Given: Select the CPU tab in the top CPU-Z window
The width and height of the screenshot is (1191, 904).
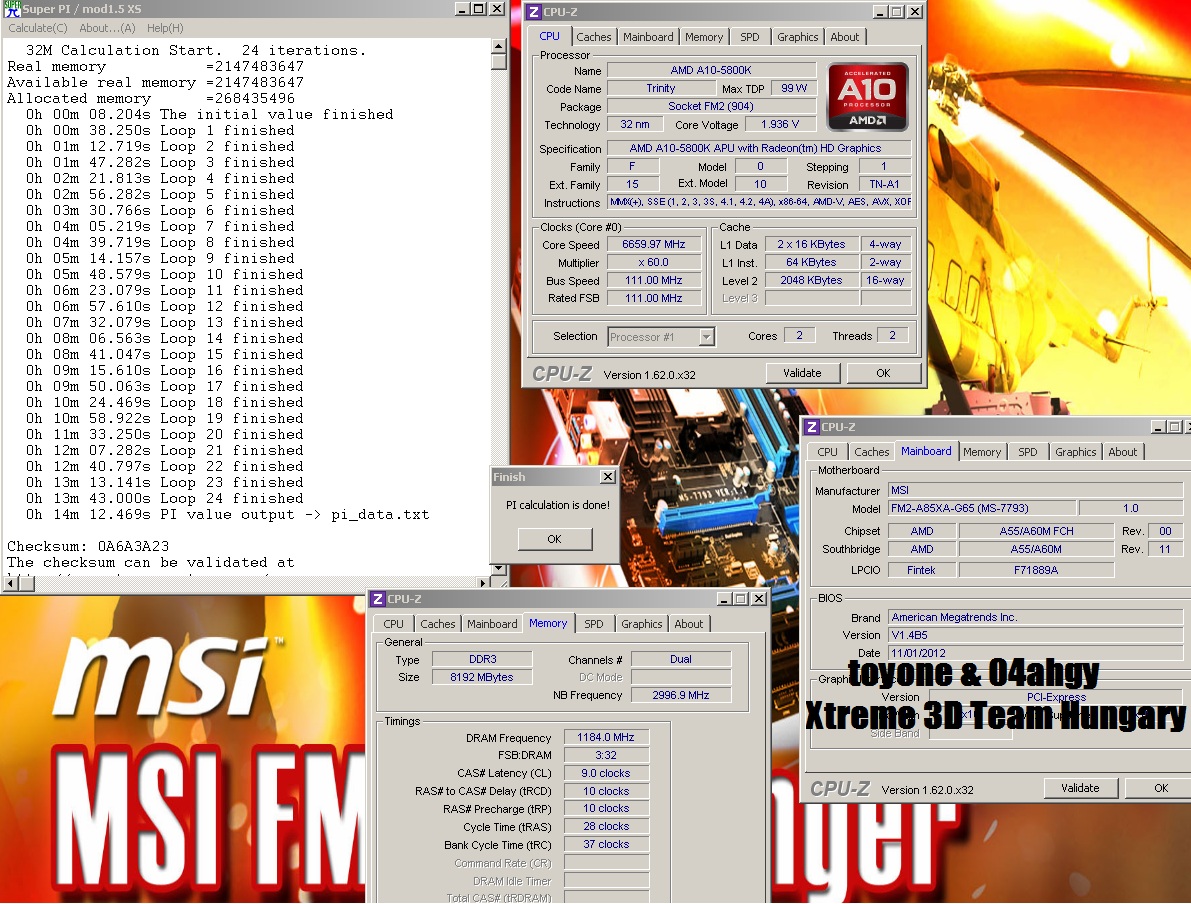Looking at the screenshot, I should [549, 36].
